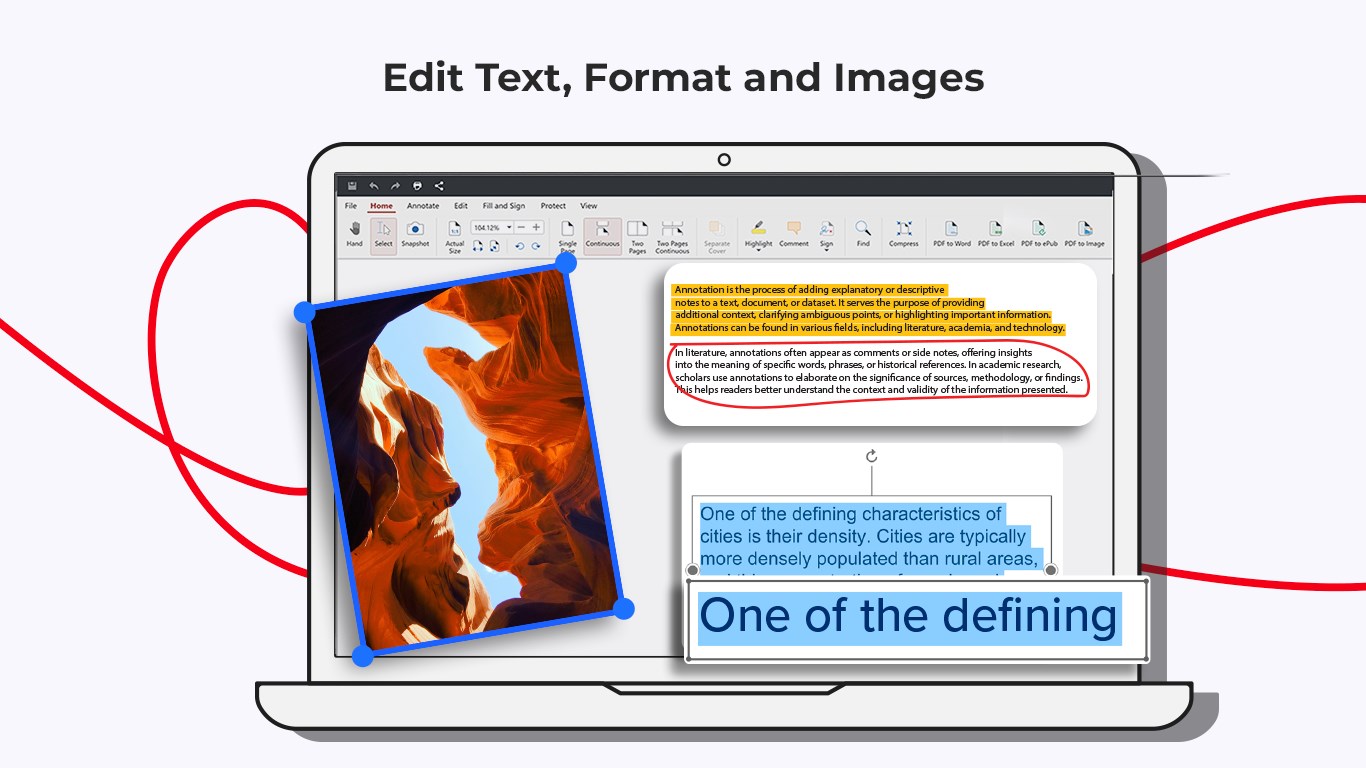Switch to Single Page view mode
Viewport: 1366px width, 768px height.
[568, 232]
